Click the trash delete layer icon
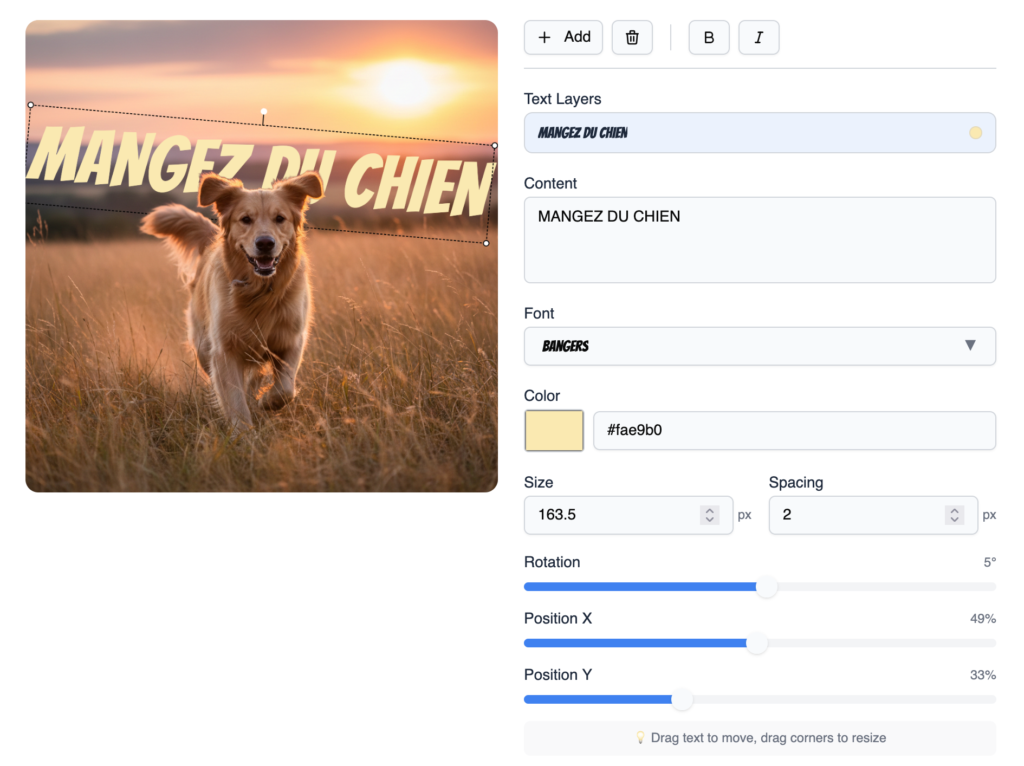This screenshot has width=1024, height=766. click(632, 38)
